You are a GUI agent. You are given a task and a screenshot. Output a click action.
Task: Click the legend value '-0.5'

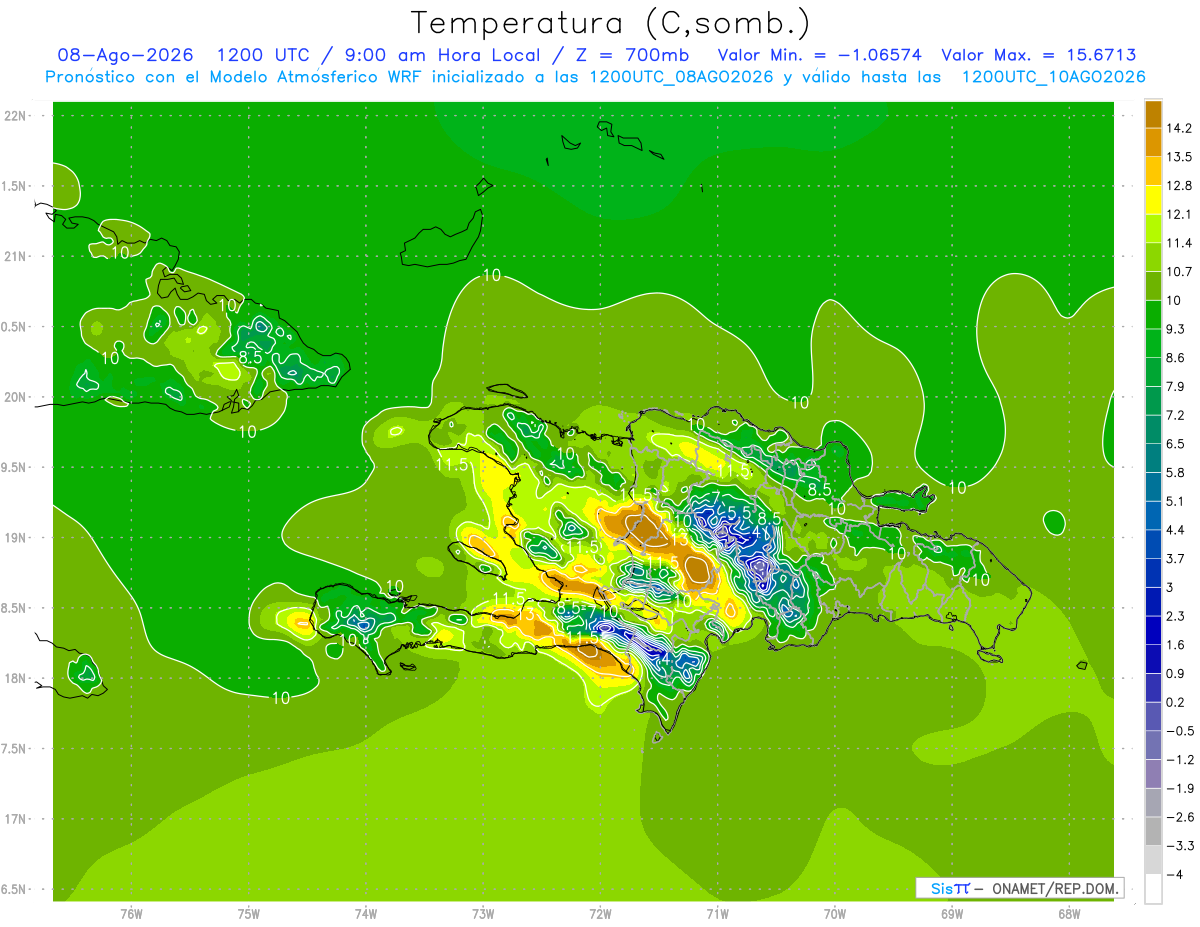(x=1181, y=731)
